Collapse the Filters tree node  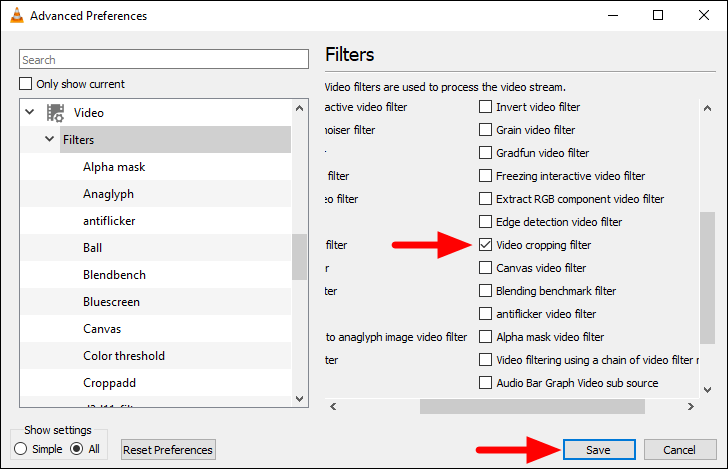[x=49, y=139]
